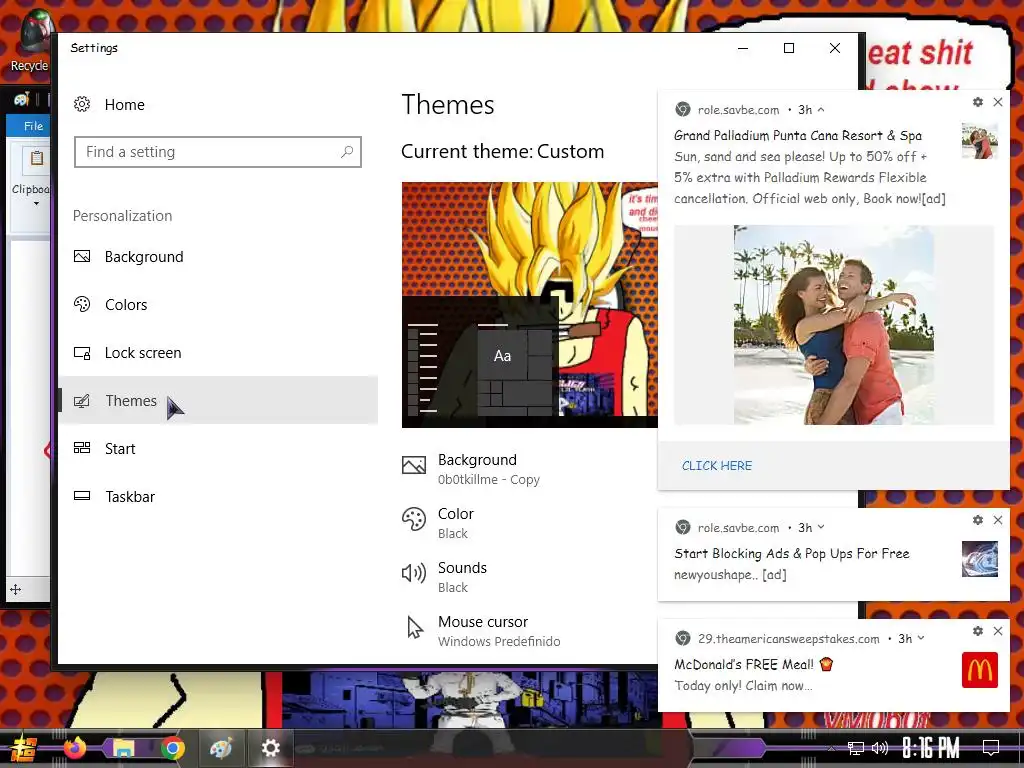1024x768 pixels.
Task: Click the McDonald's logo thumbnail
Action: pos(980,670)
